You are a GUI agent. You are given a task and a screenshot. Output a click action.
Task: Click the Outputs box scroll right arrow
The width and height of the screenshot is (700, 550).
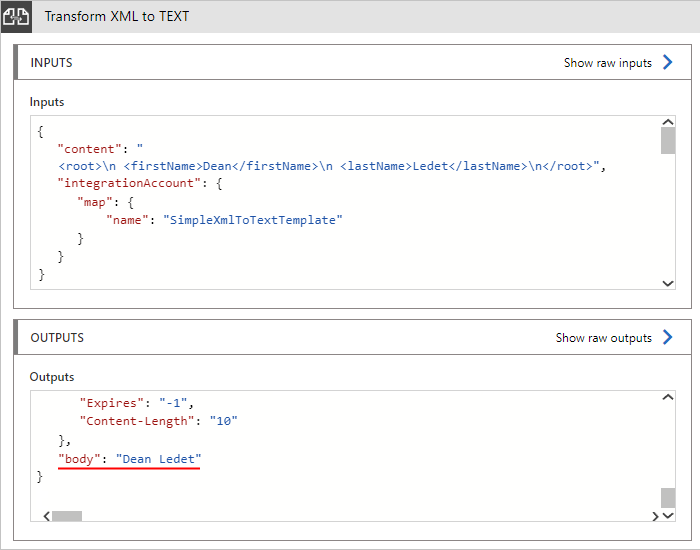pyautogui.click(x=655, y=516)
